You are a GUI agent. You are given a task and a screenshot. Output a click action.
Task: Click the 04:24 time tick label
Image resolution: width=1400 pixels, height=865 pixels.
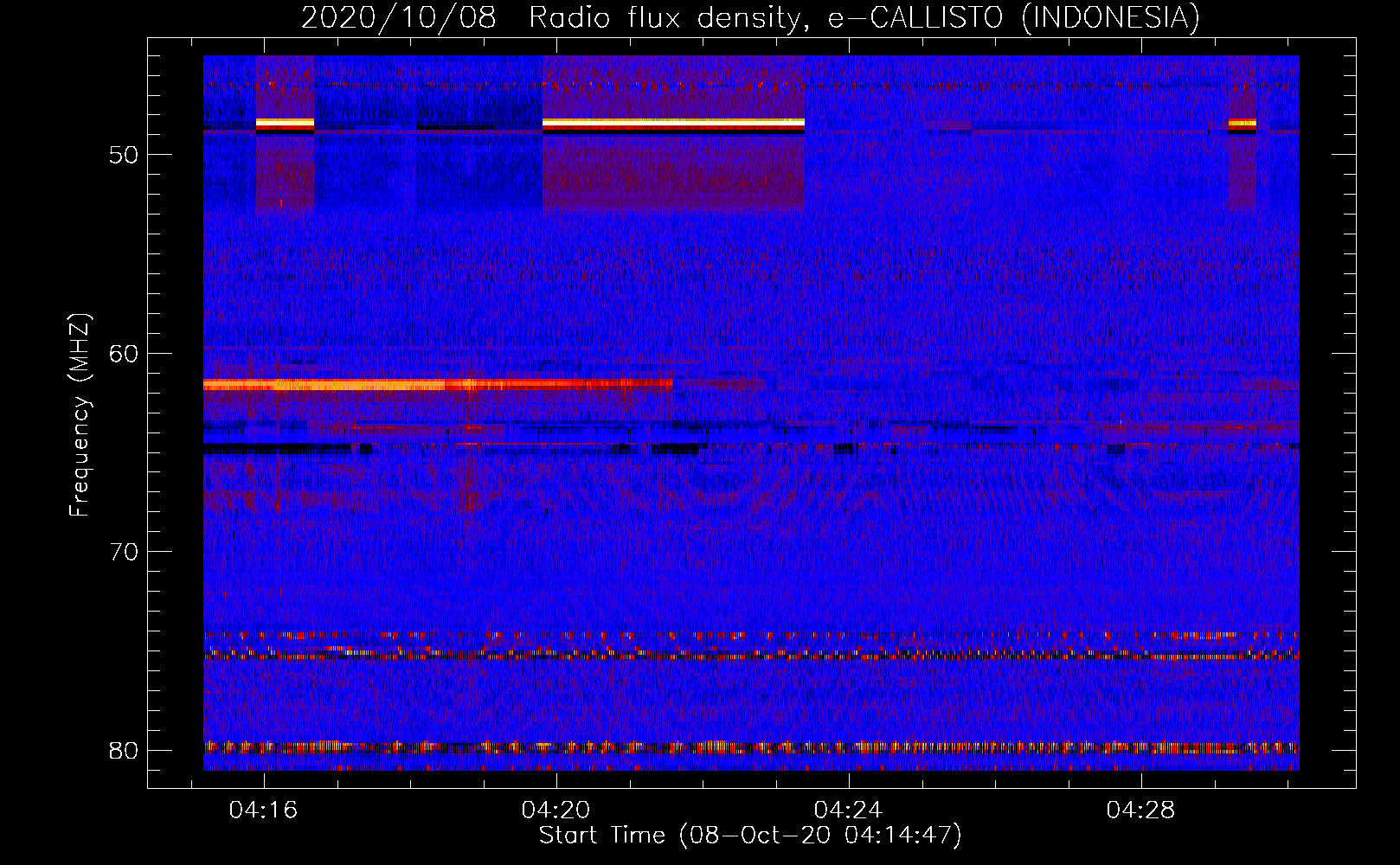848,810
